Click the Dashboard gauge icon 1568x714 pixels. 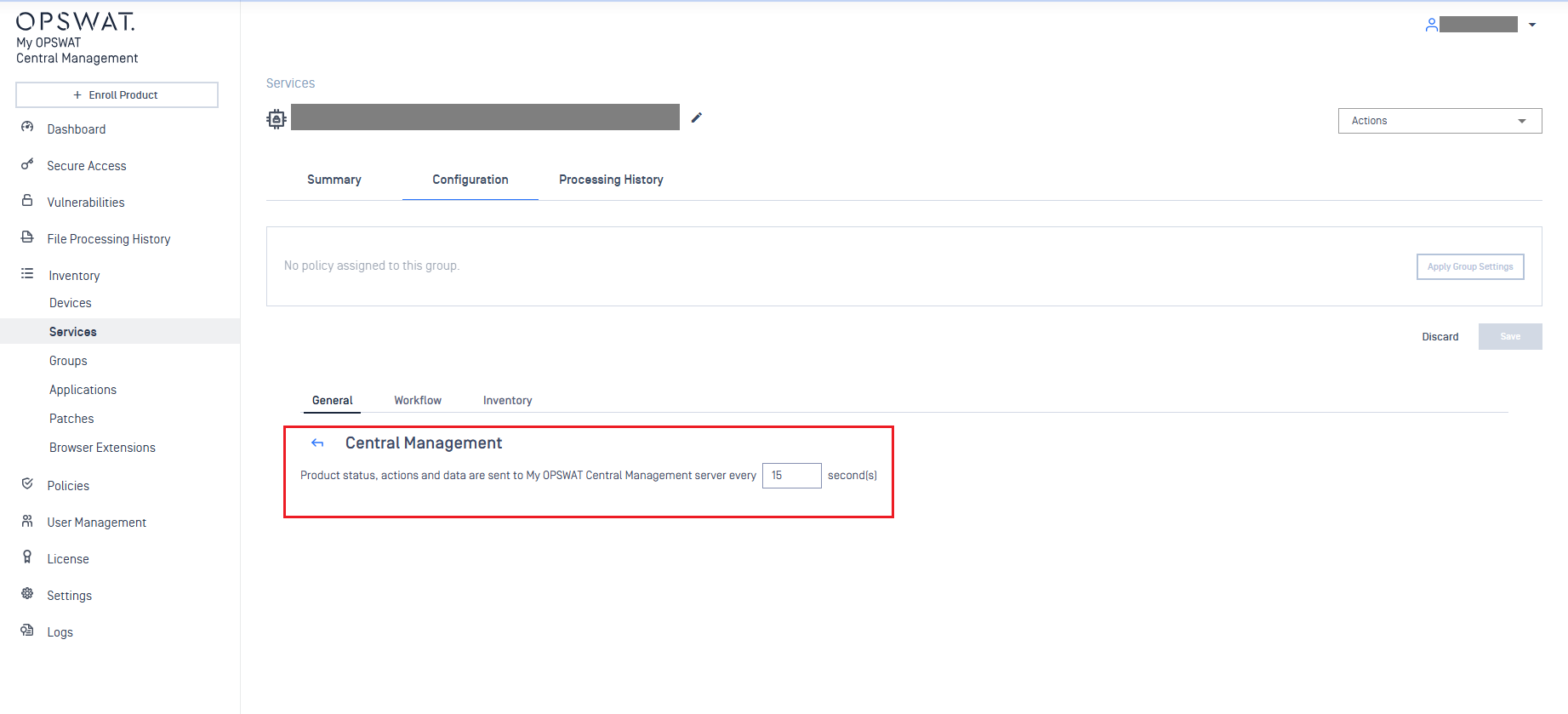[x=27, y=128]
